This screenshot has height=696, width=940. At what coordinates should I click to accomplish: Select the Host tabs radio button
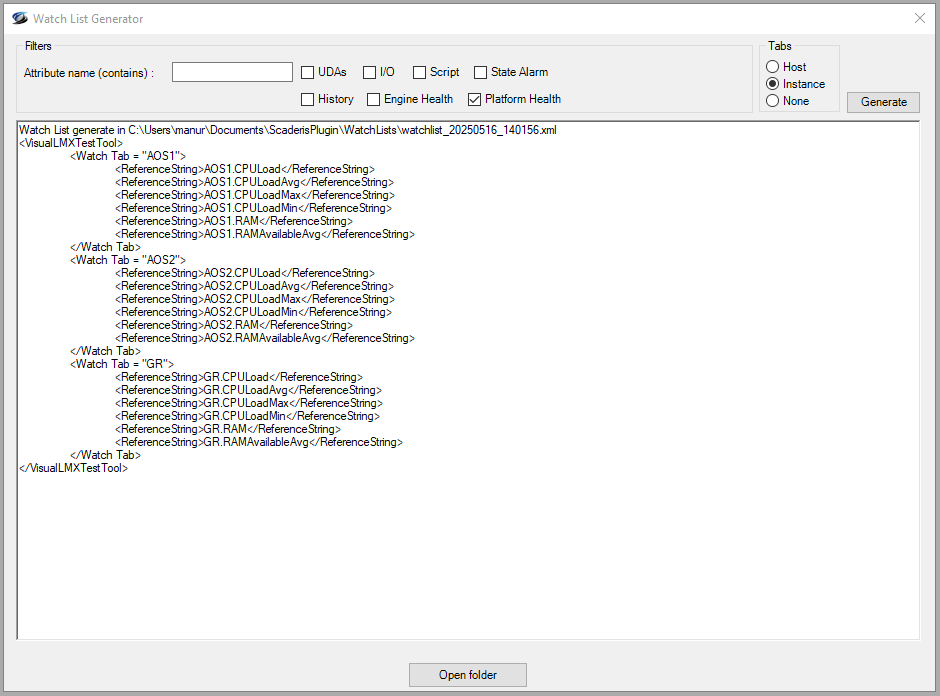point(773,67)
